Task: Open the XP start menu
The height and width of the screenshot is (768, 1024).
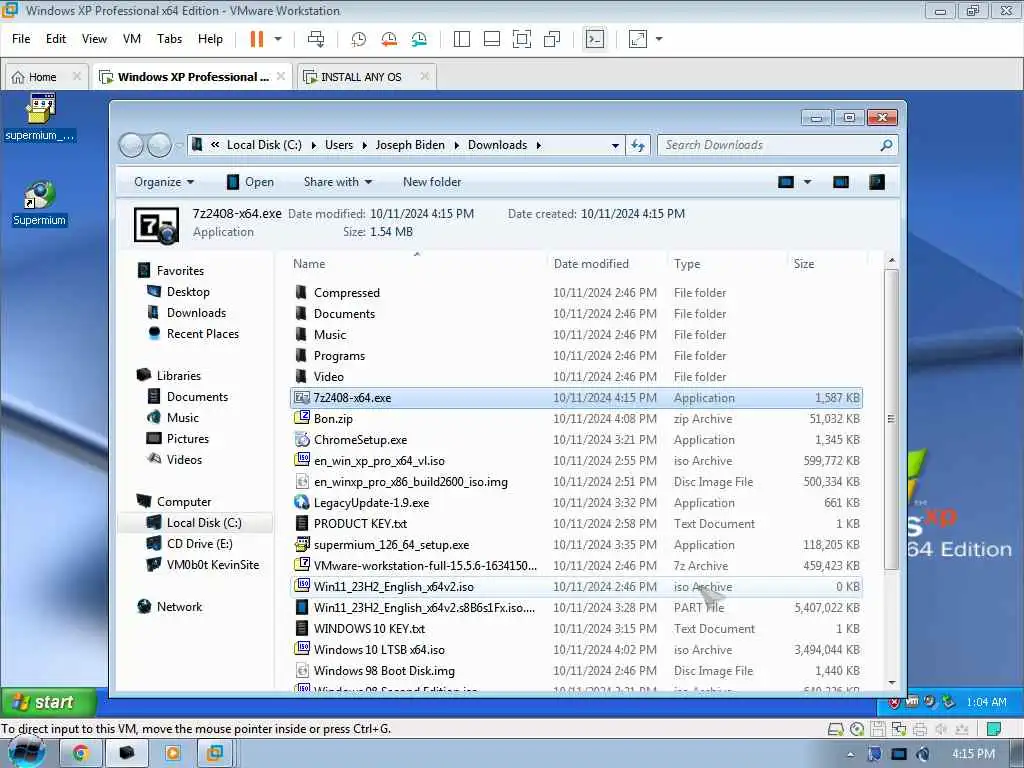Action: [x=48, y=703]
